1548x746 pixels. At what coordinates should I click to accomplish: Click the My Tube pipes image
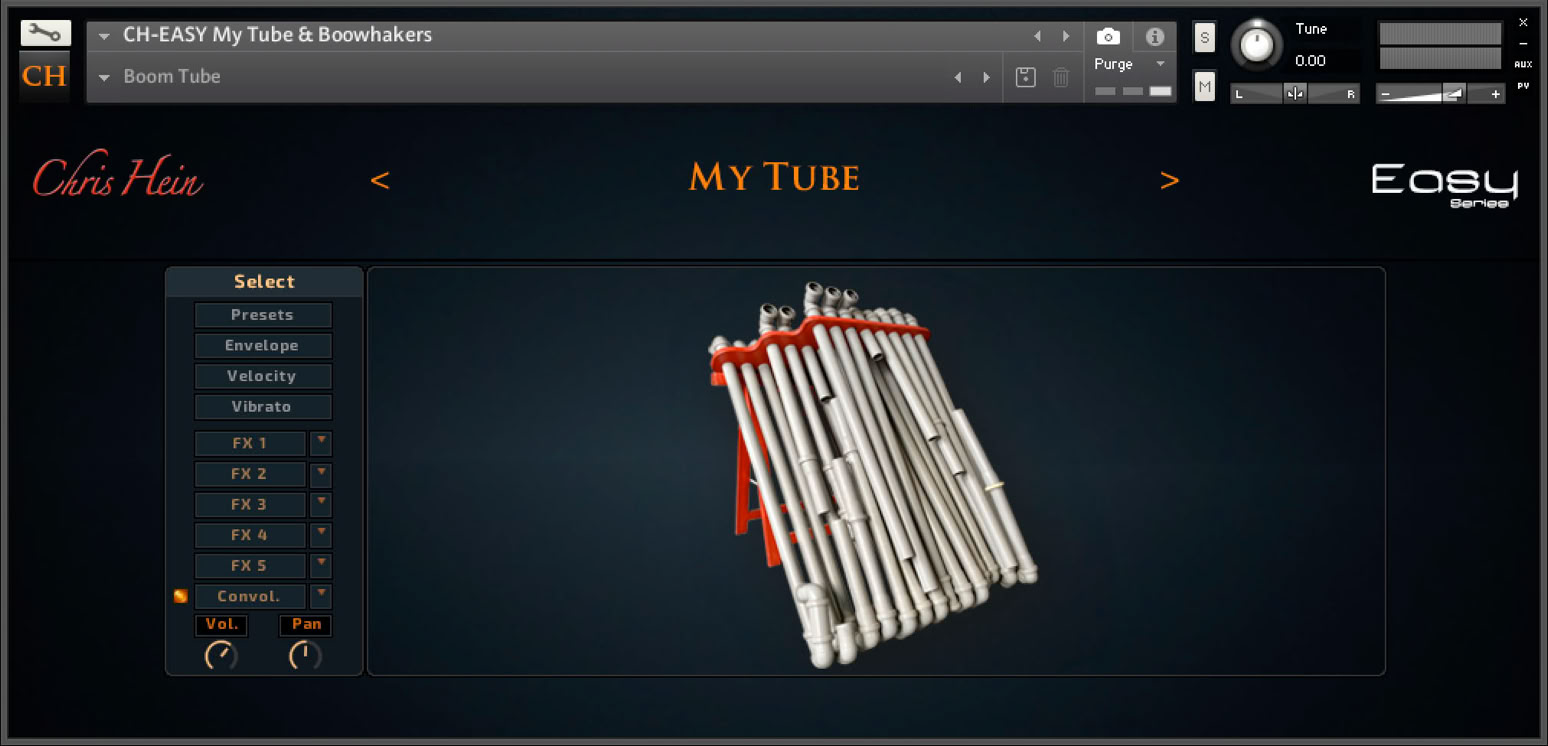pos(870,472)
